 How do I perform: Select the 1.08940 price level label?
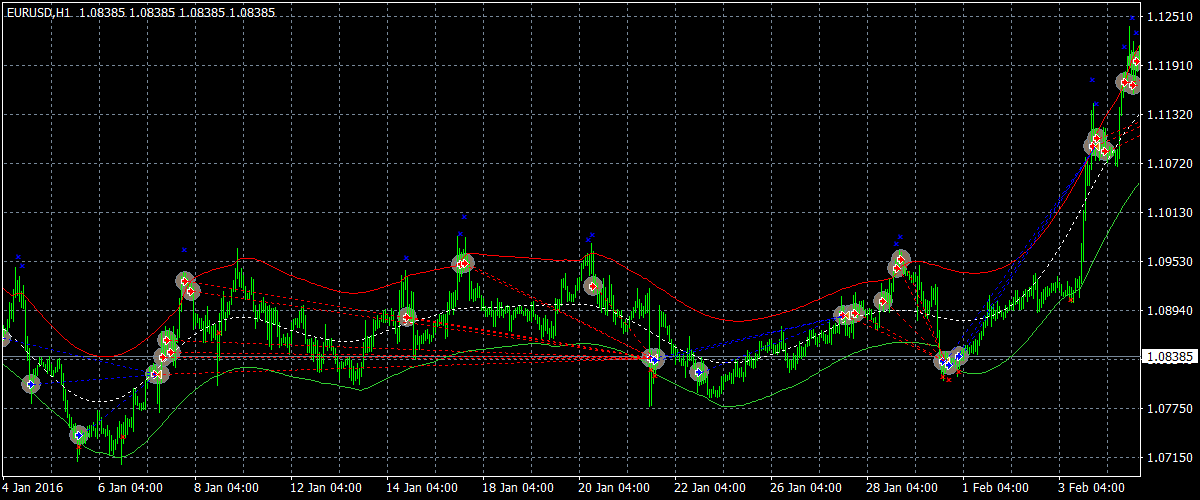point(1168,311)
